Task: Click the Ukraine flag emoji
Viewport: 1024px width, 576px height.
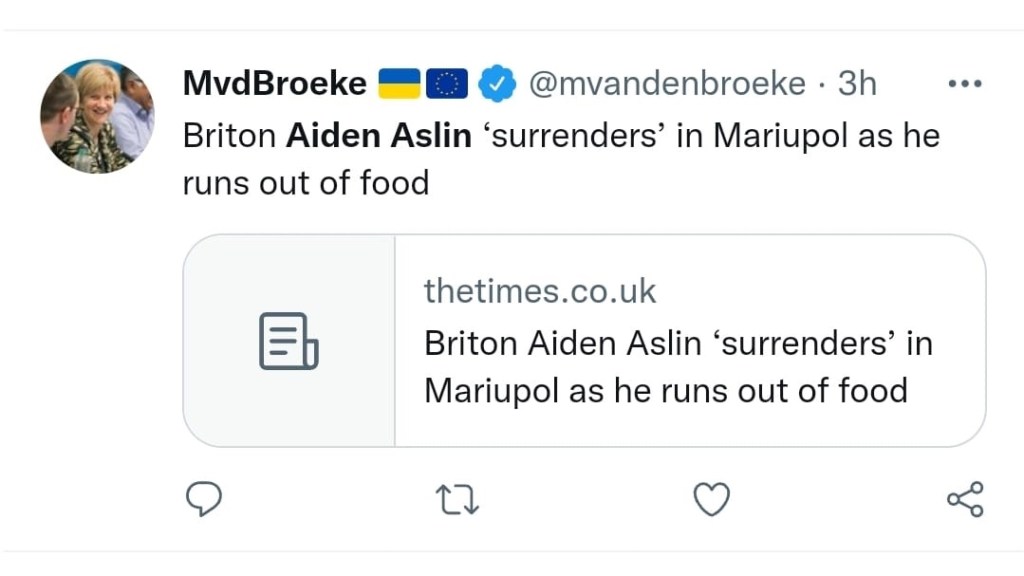Action: coord(398,85)
